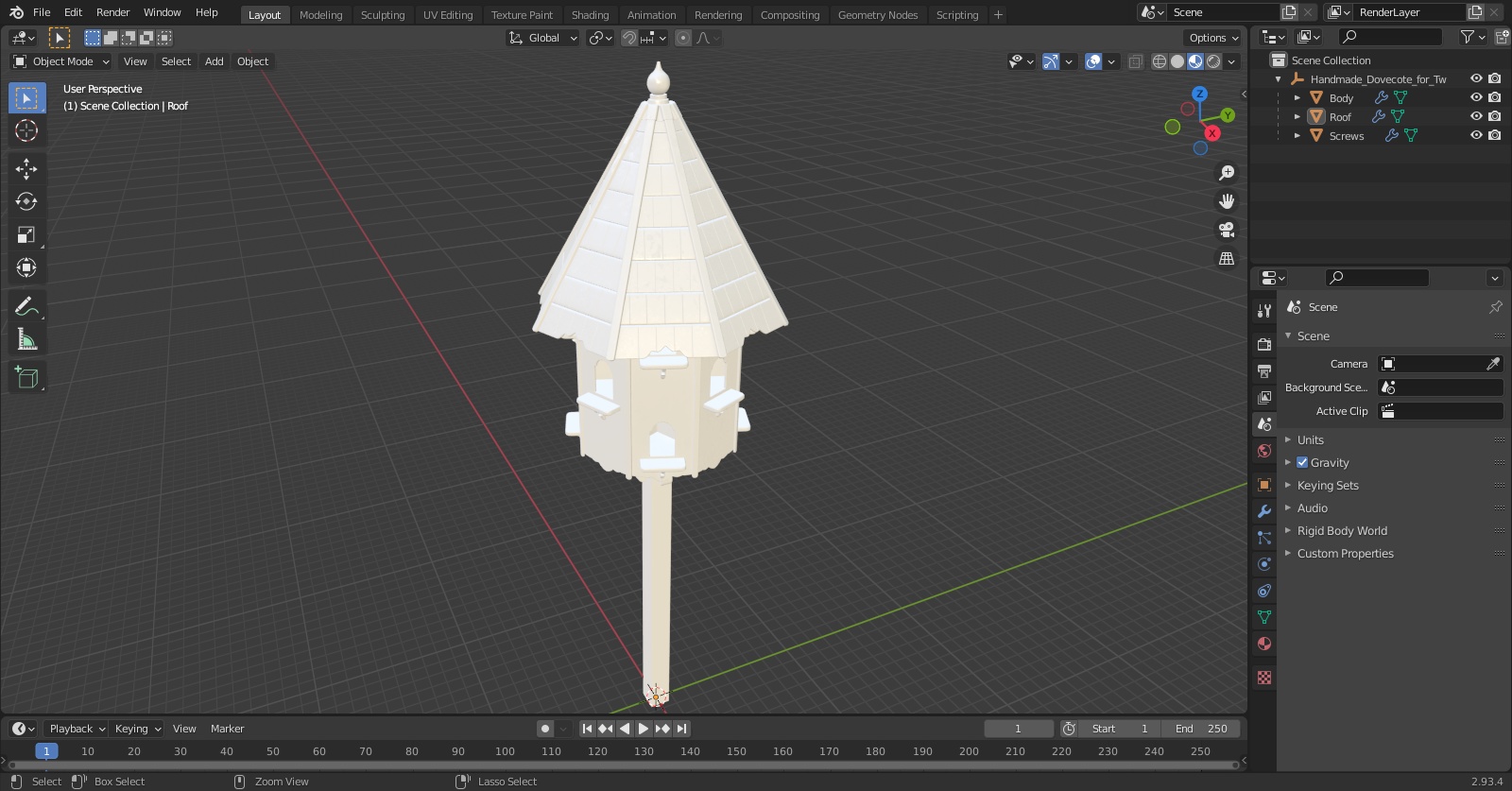Hide the Screws object in viewport
Image resolution: width=1512 pixels, height=791 pixels.
click(x=1476, y=135)
